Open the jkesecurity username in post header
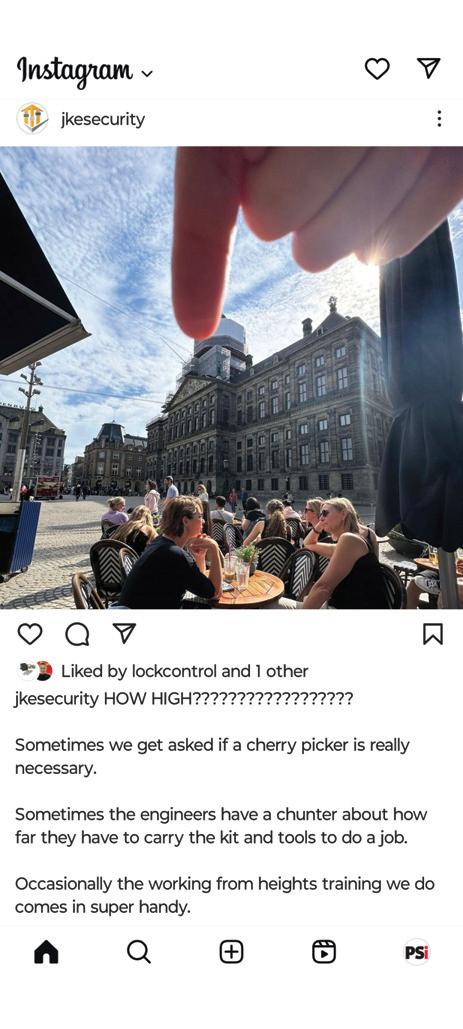This screenshot has height=1029, width=463. click(102, 119)
